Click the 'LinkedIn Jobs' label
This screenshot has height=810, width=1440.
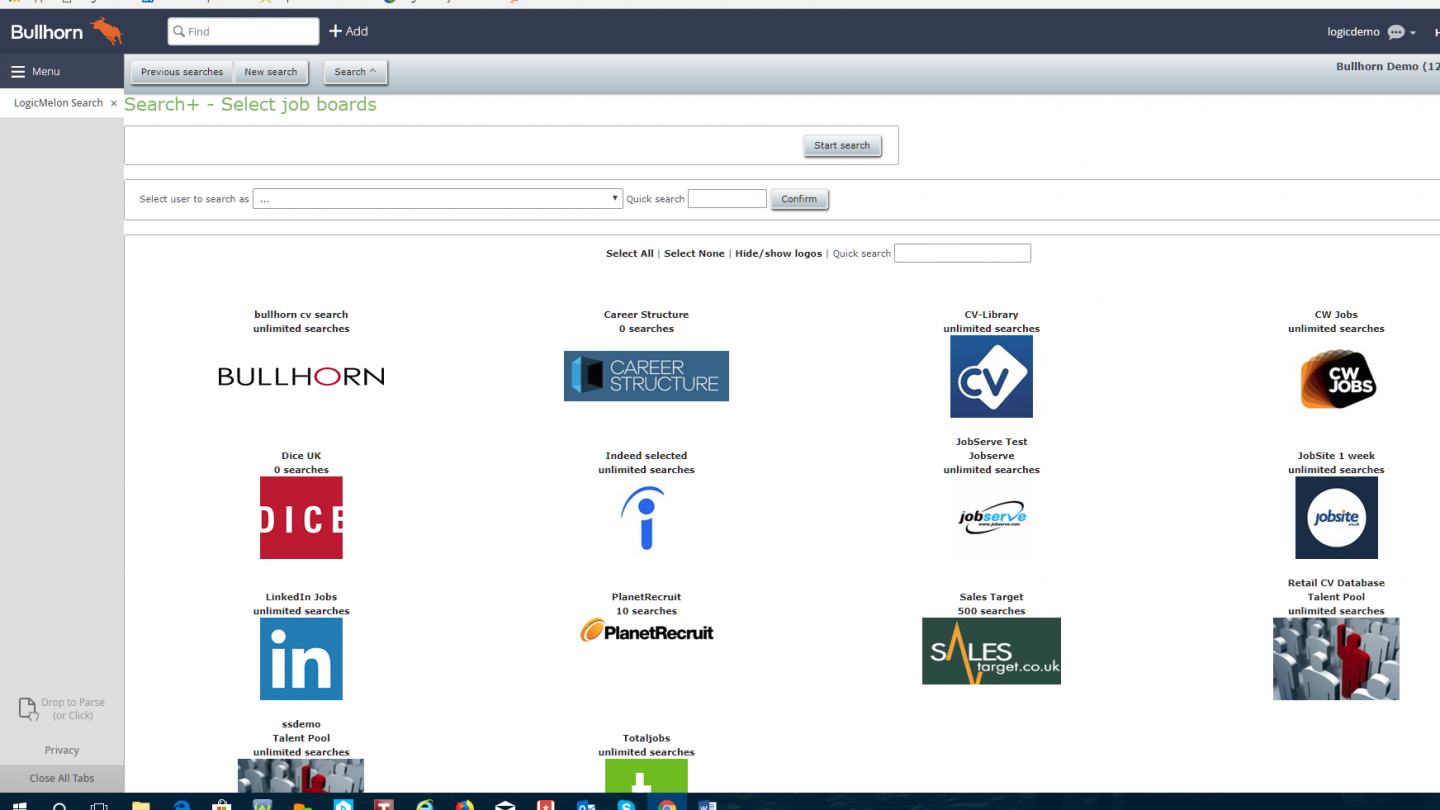[301, 597]
